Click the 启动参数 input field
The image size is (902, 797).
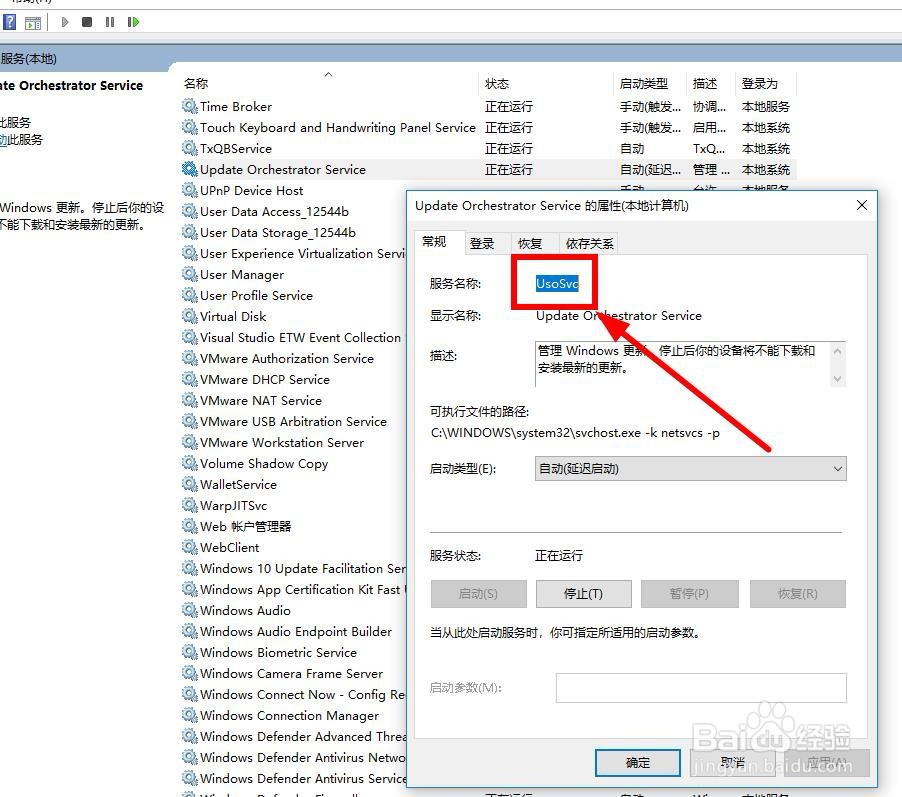coord(701,688)
